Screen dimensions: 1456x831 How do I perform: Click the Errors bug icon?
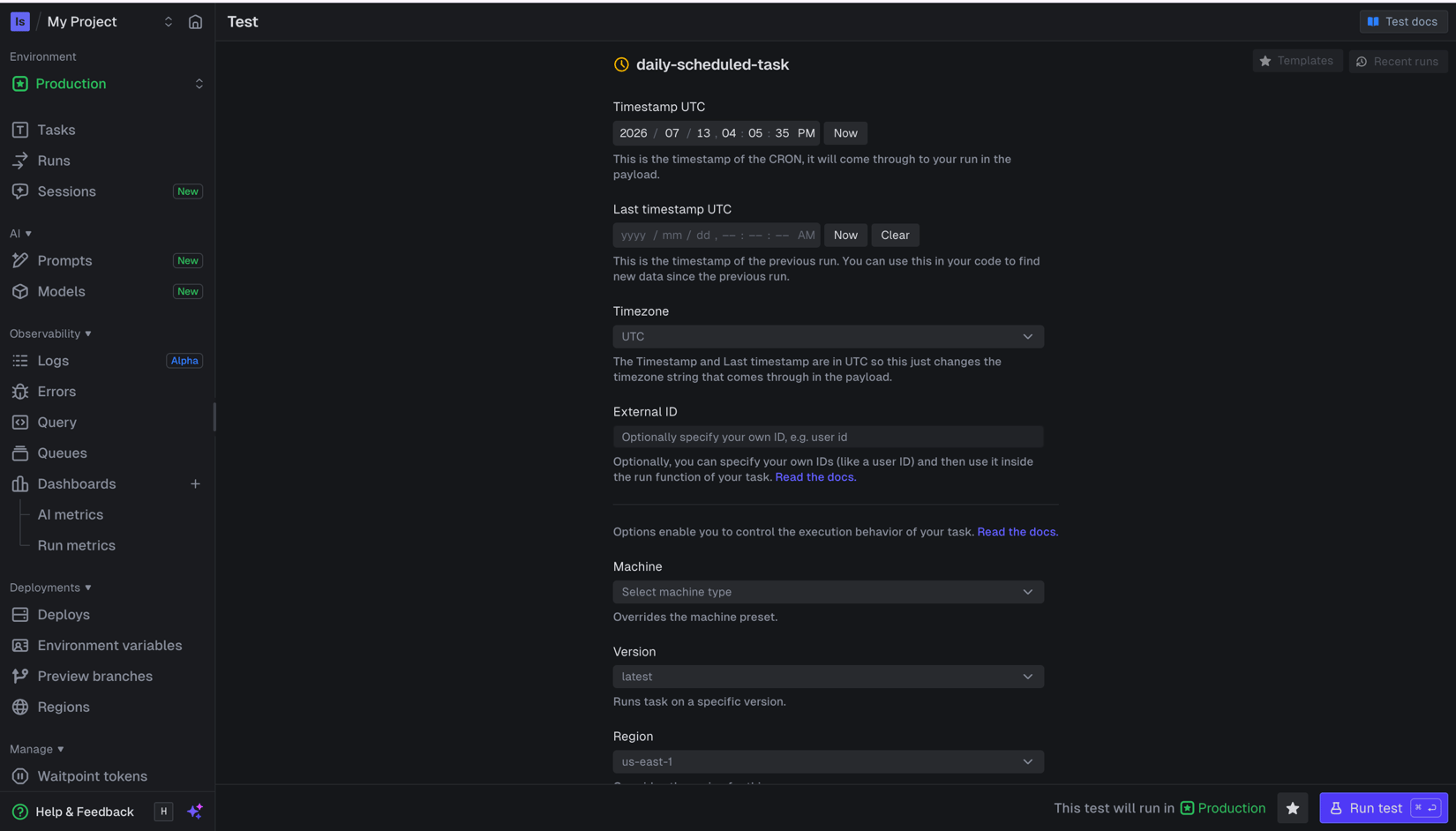click(20, 392)
